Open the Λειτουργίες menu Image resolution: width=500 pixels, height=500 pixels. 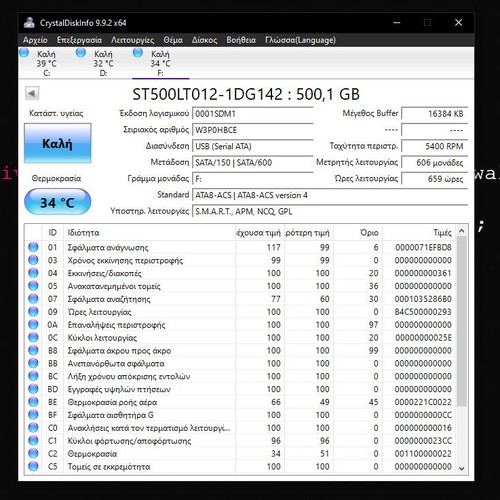click(x=132, y=40)
